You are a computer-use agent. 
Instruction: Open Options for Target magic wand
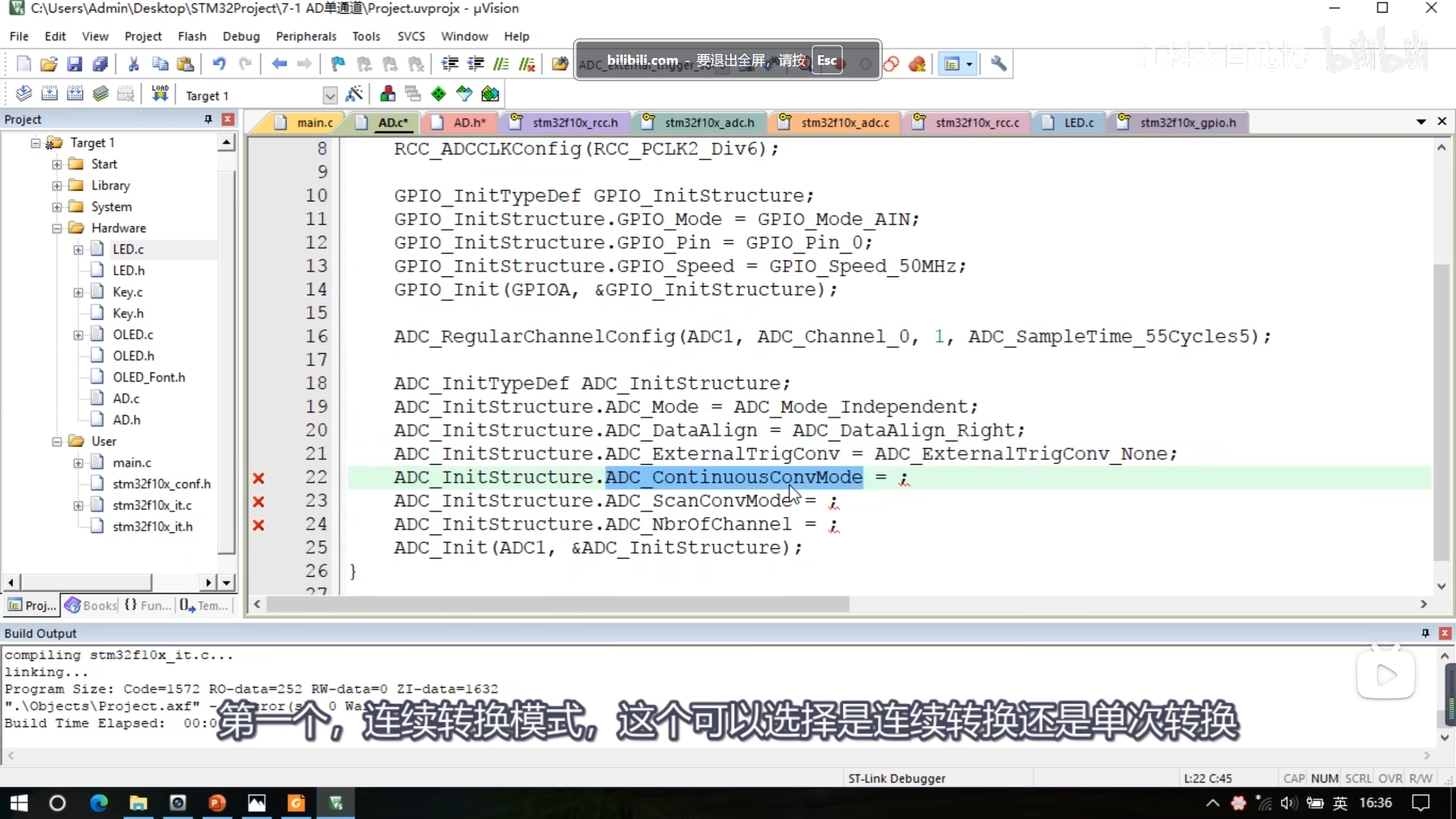point(354,94)
